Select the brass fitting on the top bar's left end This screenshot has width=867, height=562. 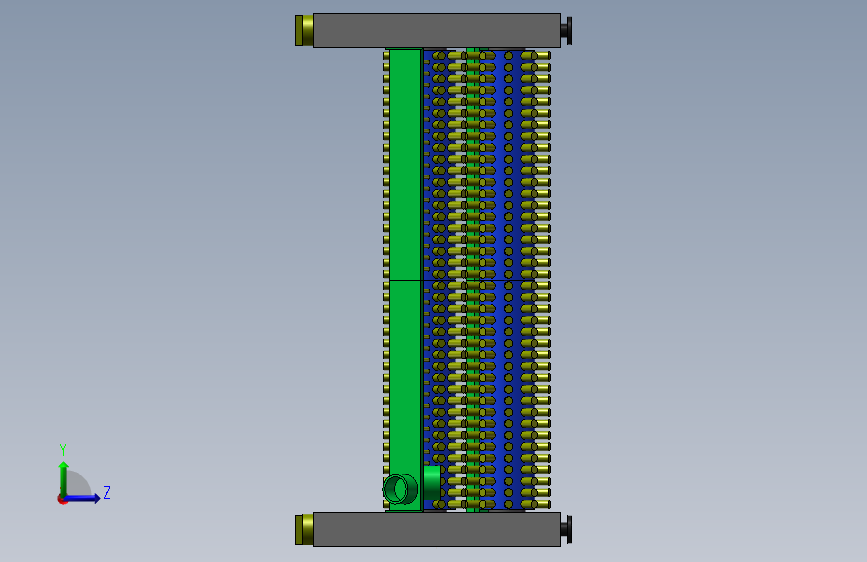(x=304, y=30)
